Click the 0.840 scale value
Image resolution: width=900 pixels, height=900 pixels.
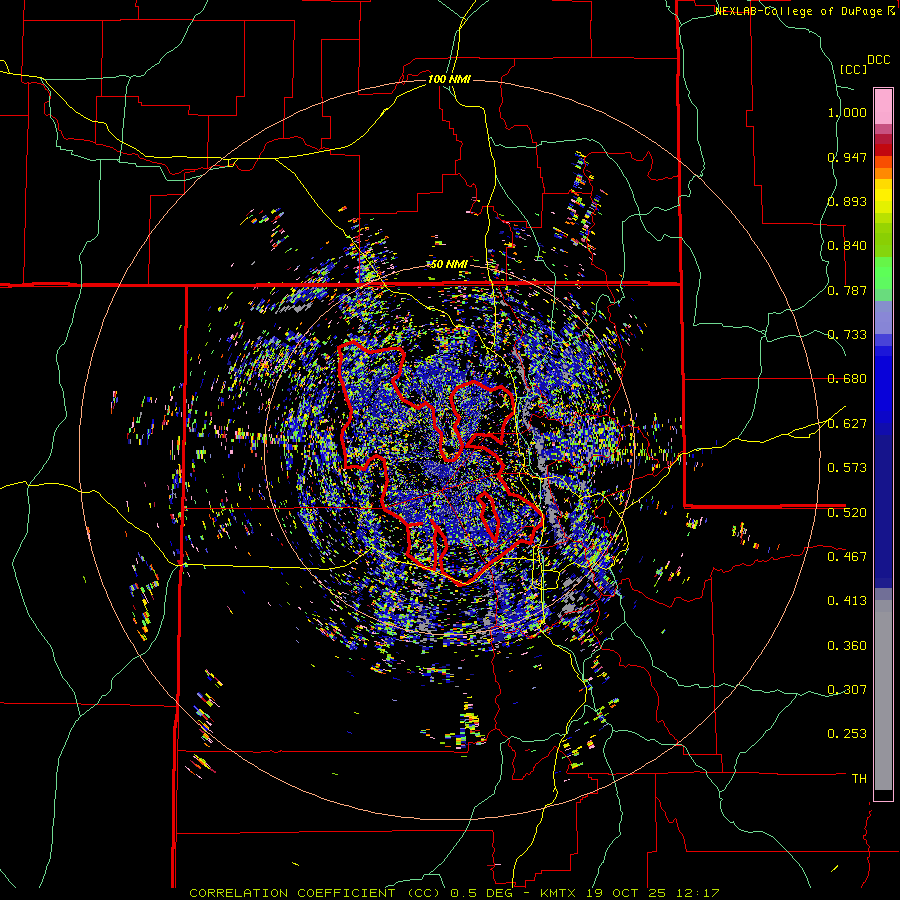[847, 246]
